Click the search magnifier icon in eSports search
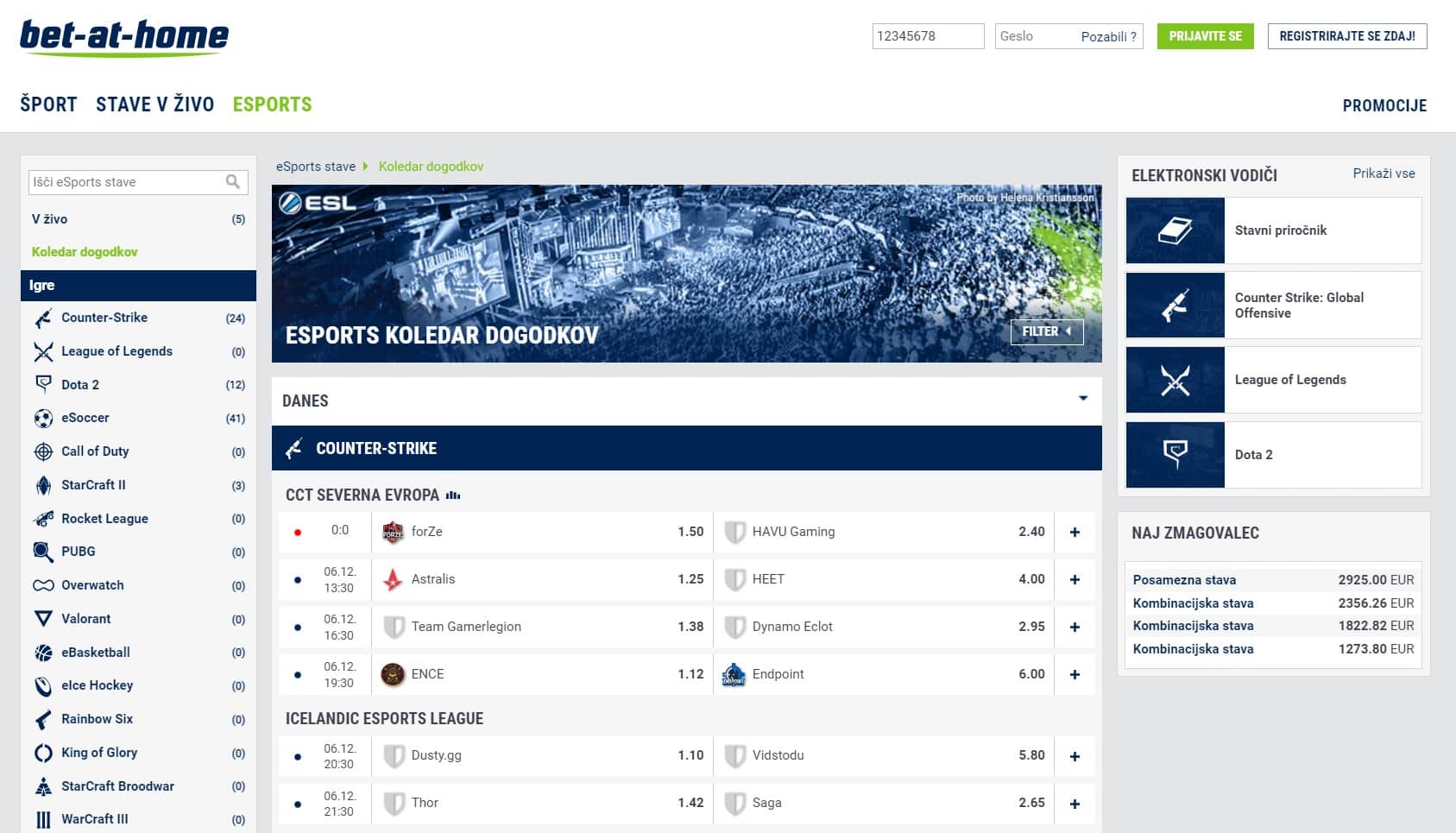The image size is (1456, 833). [232, 182]
